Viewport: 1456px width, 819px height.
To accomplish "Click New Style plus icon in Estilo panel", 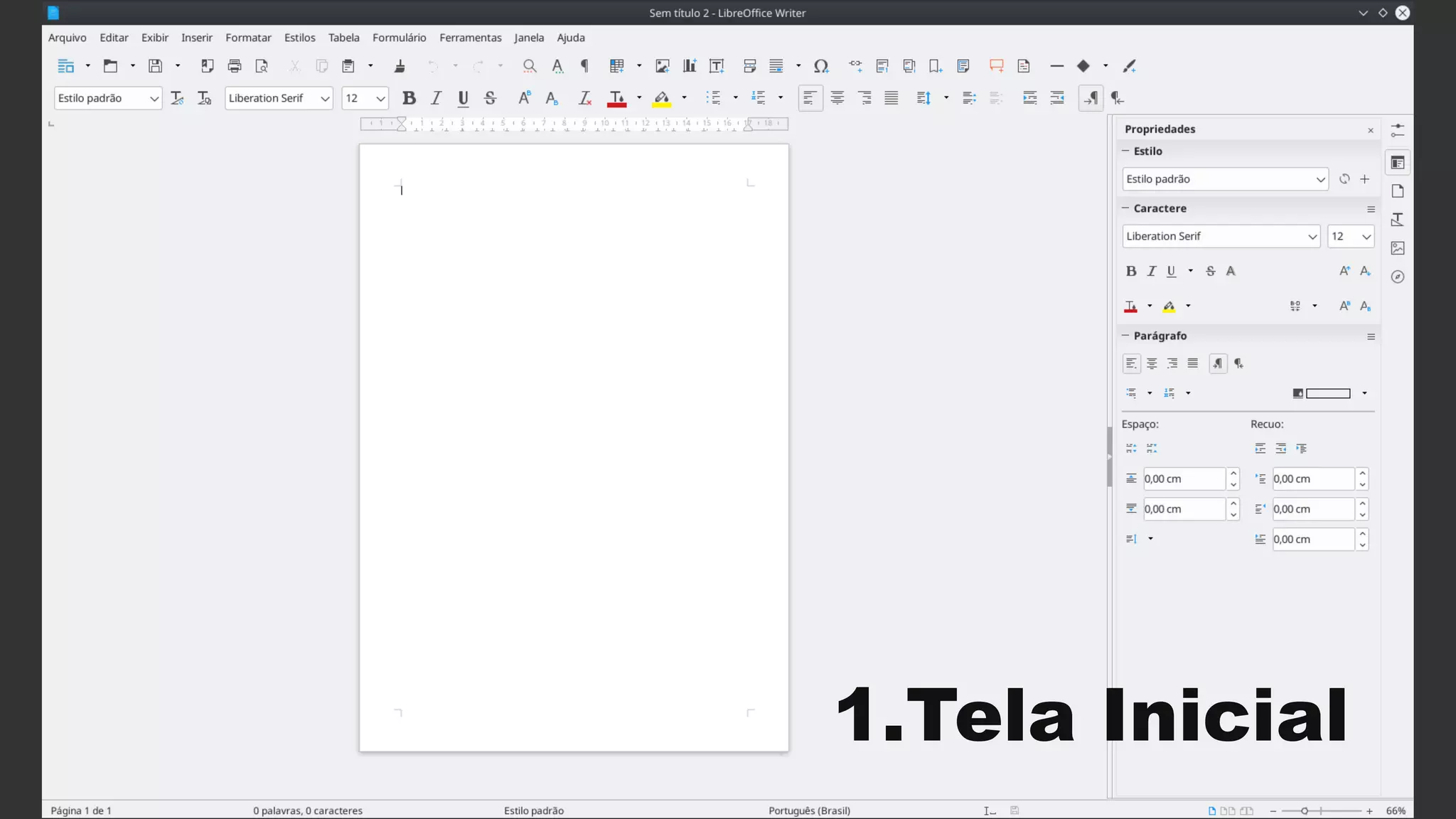I will pyautogui.click(x=1365, y=179).
